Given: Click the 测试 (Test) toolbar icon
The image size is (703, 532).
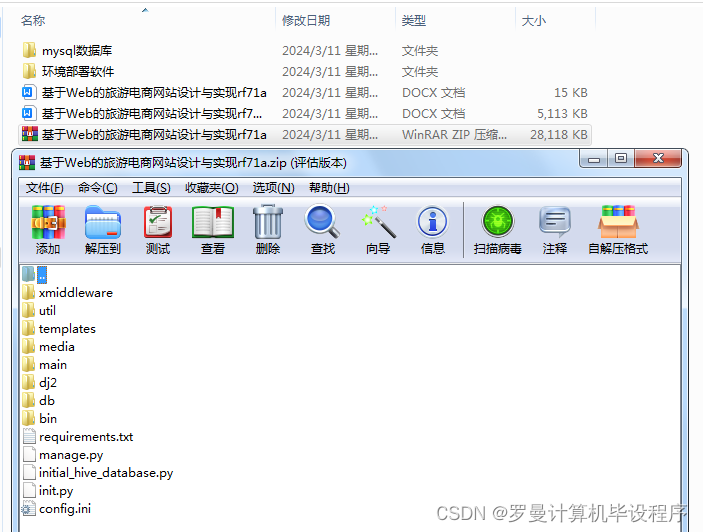Looking at the screenshot, I should (x=158, y=222).
